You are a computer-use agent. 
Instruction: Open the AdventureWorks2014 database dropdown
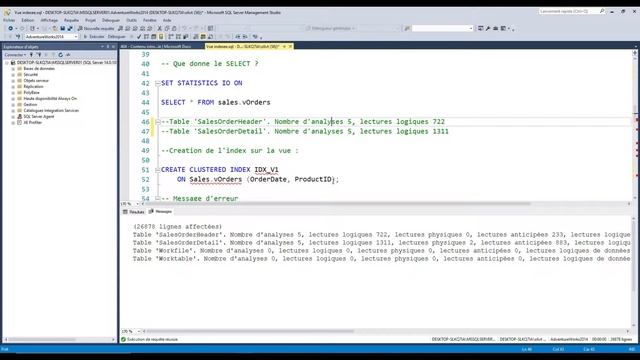(x=76, y=37)
